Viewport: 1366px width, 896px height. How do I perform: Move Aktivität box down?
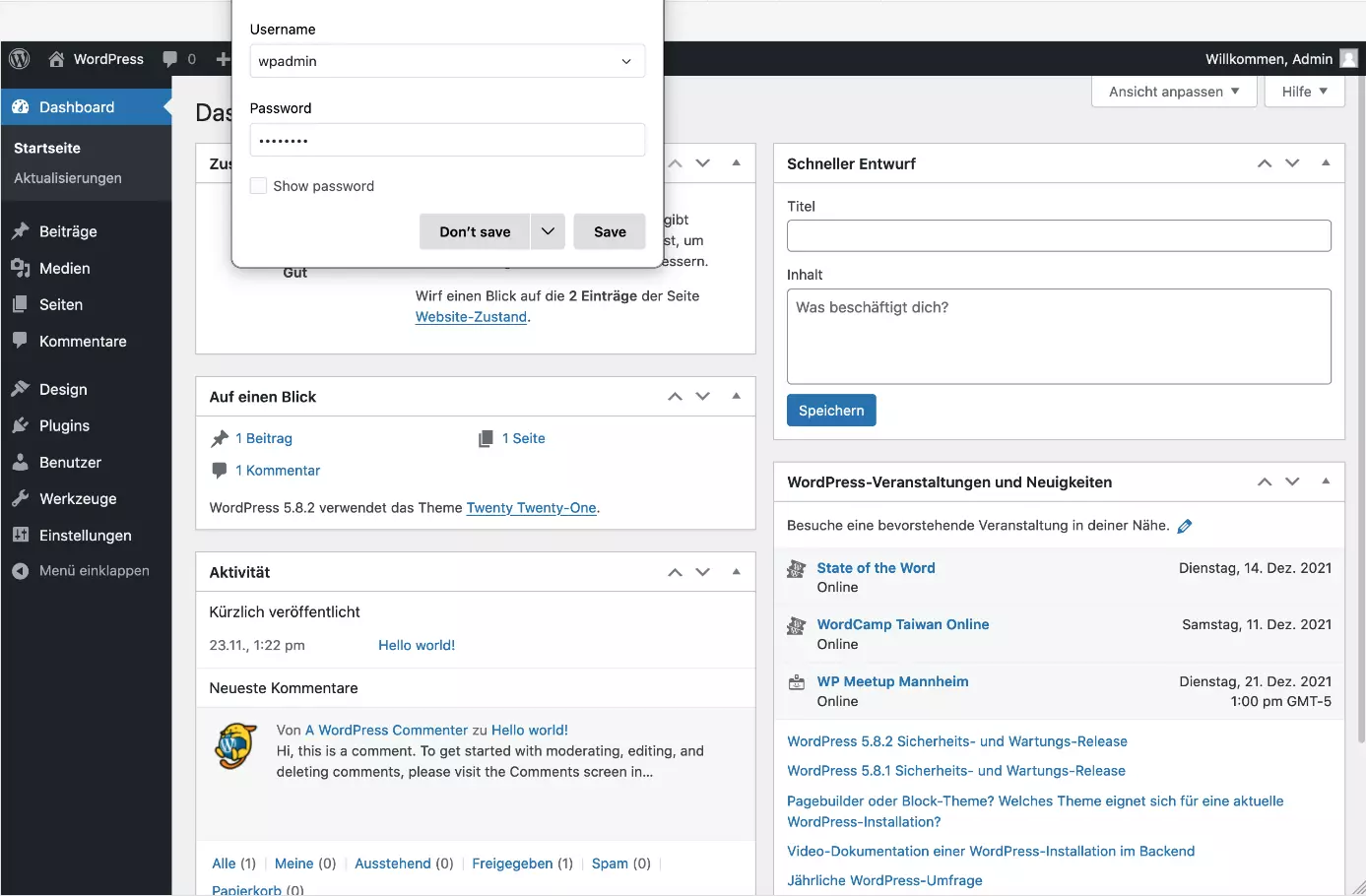[702, 572]
